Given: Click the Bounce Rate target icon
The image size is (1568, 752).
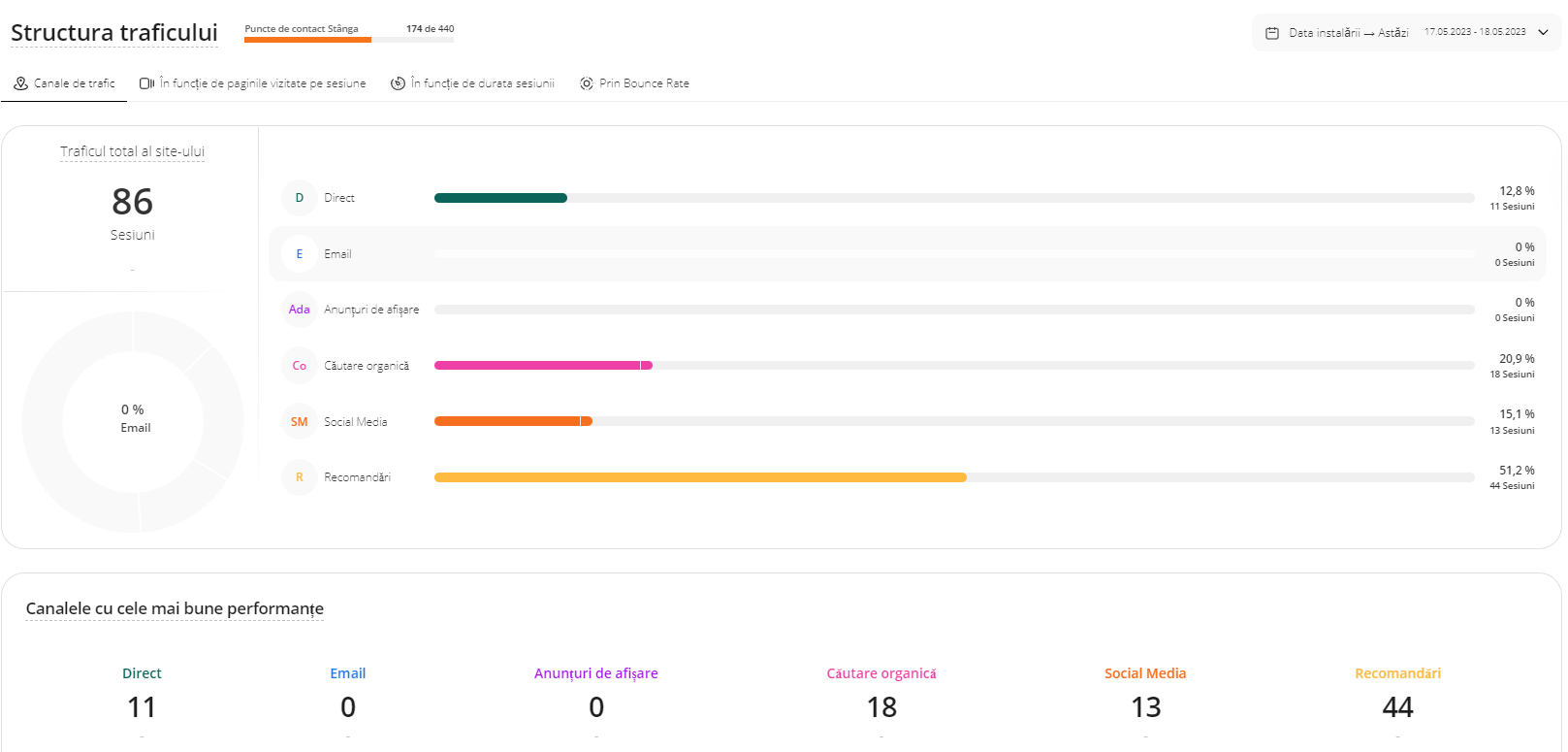Looking at the screenshot, I should coord(587,83).
